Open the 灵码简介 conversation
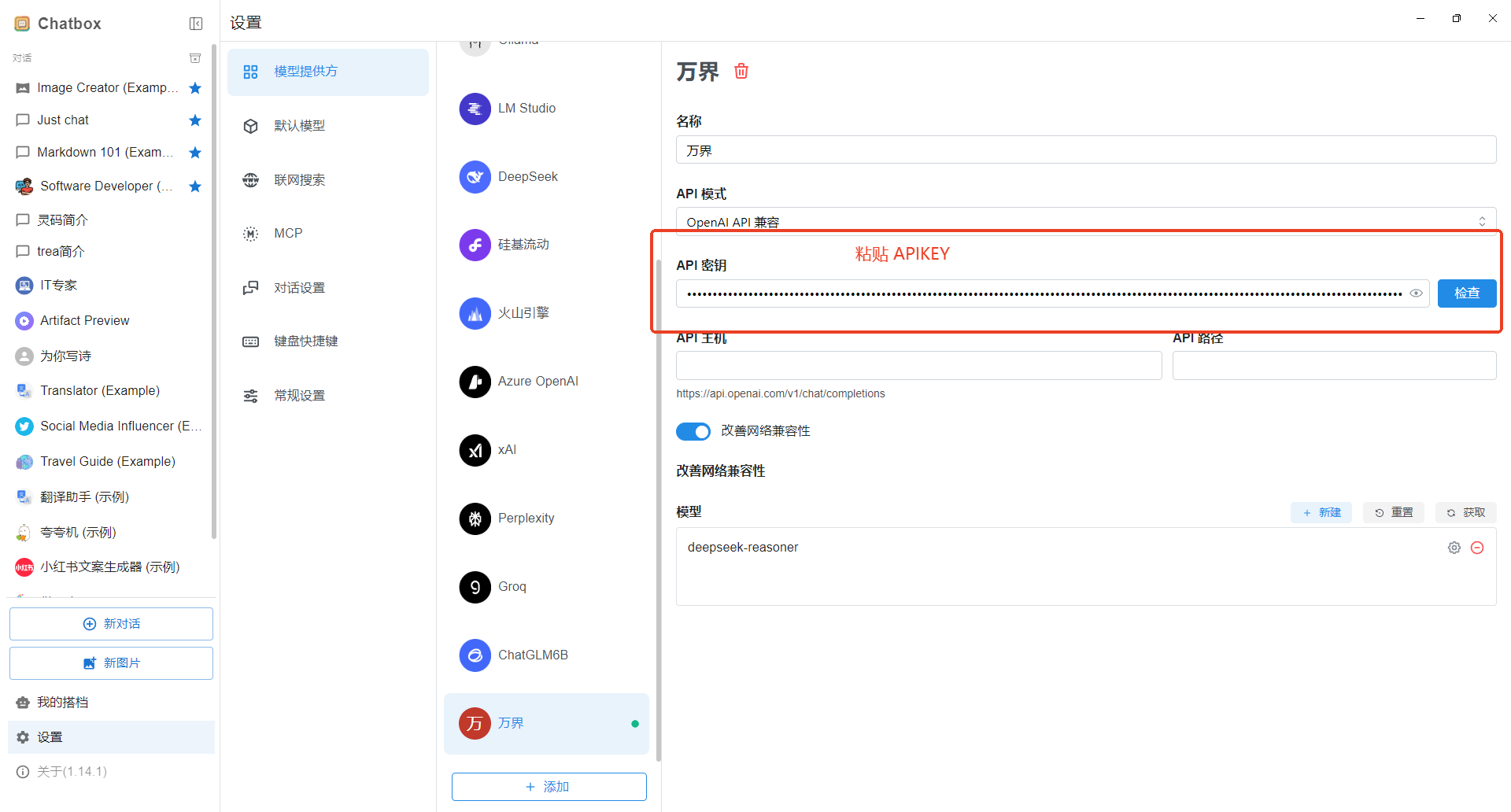The image size is (1511, 812). tap(109, 220)
